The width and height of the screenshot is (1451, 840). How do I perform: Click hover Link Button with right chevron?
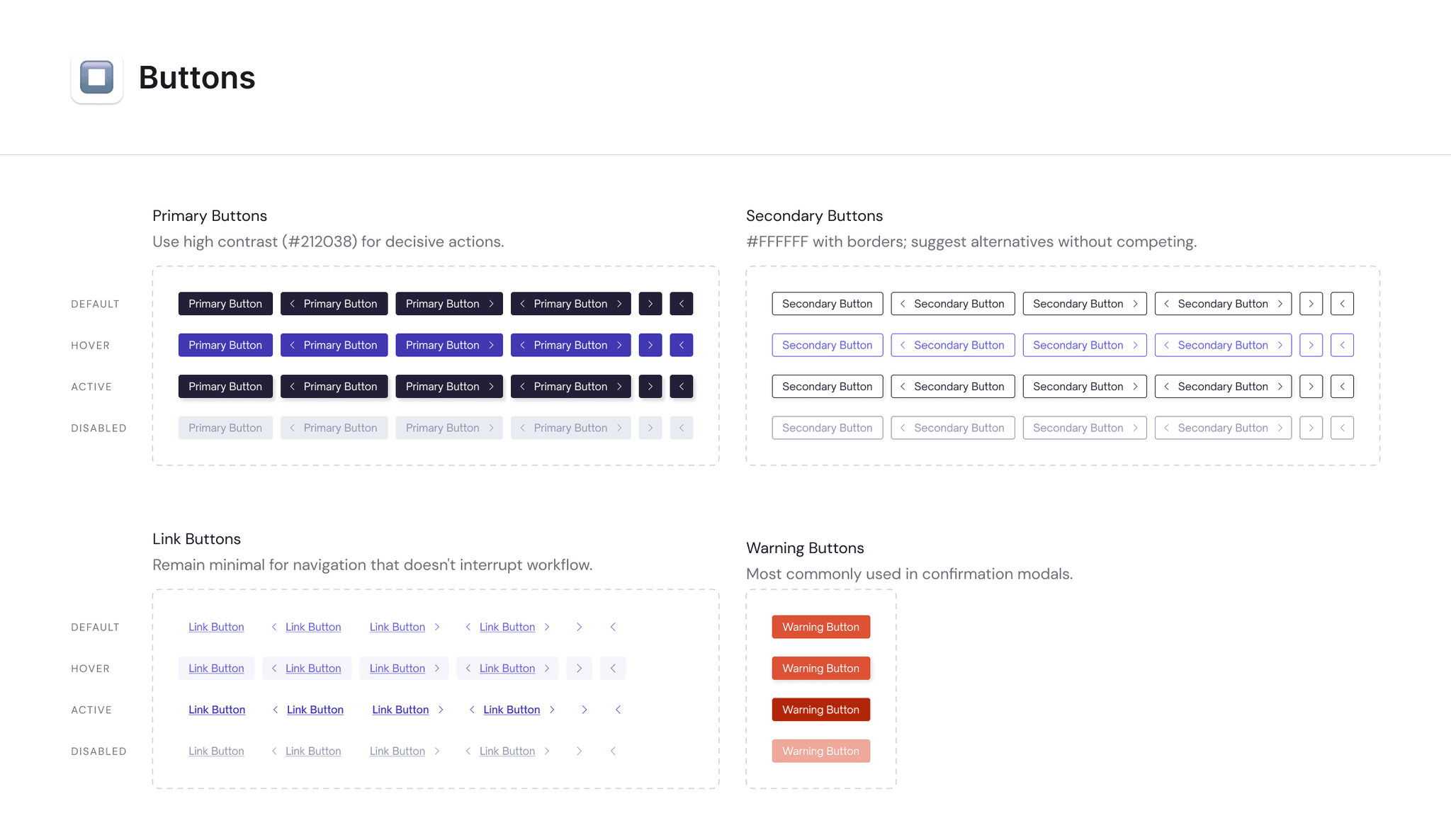coord(404,669)
